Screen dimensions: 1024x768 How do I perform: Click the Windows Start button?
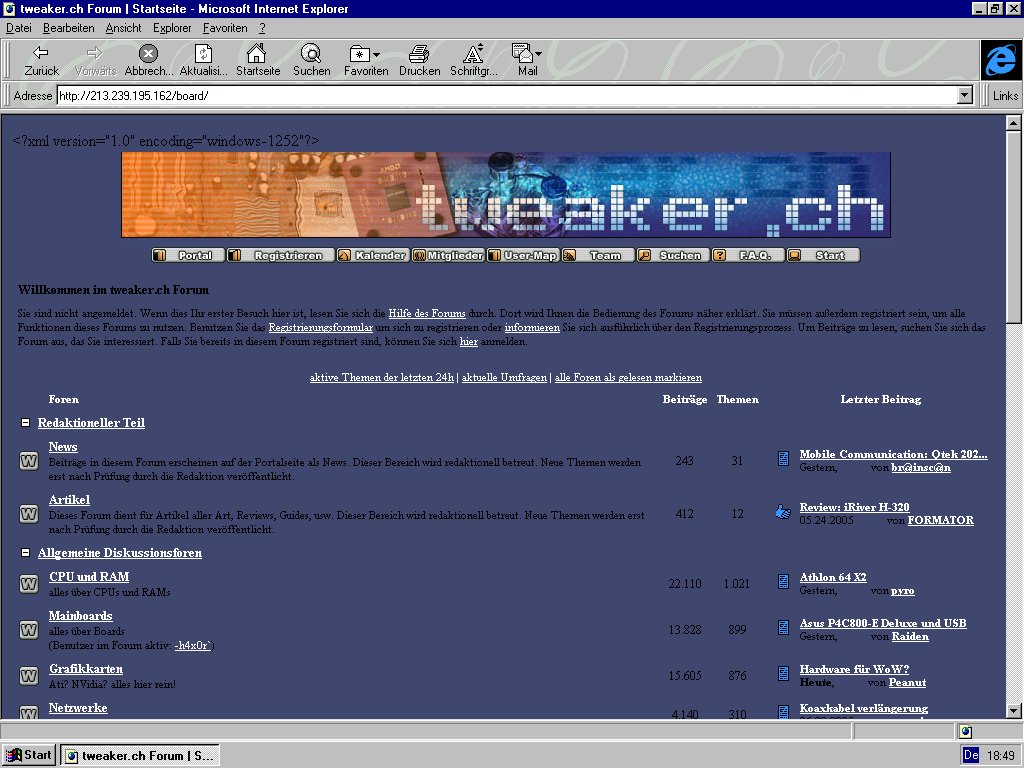pos(29,755)
